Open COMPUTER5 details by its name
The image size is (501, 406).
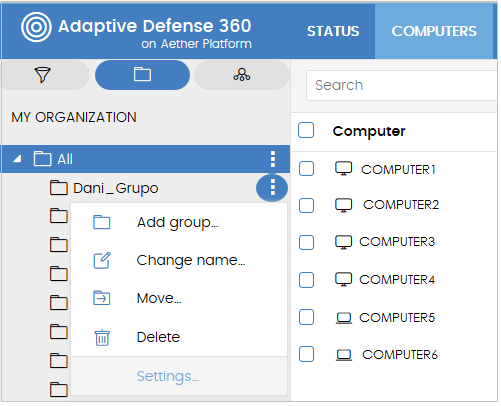(397, 318)
